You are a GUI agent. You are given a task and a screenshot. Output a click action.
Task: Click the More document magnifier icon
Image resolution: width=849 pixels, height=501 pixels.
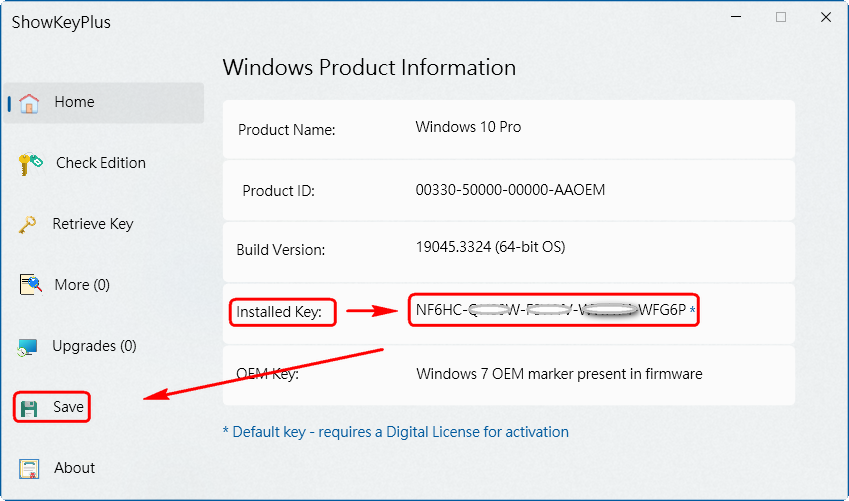[30, 284]
